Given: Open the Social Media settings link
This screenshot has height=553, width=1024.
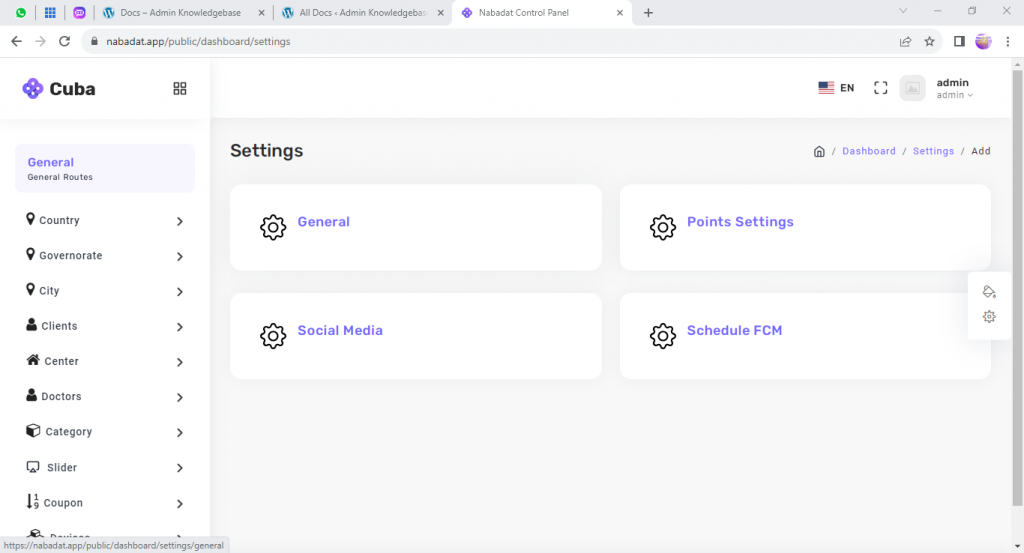Looking at the screenshot, I should click(340, 331).
